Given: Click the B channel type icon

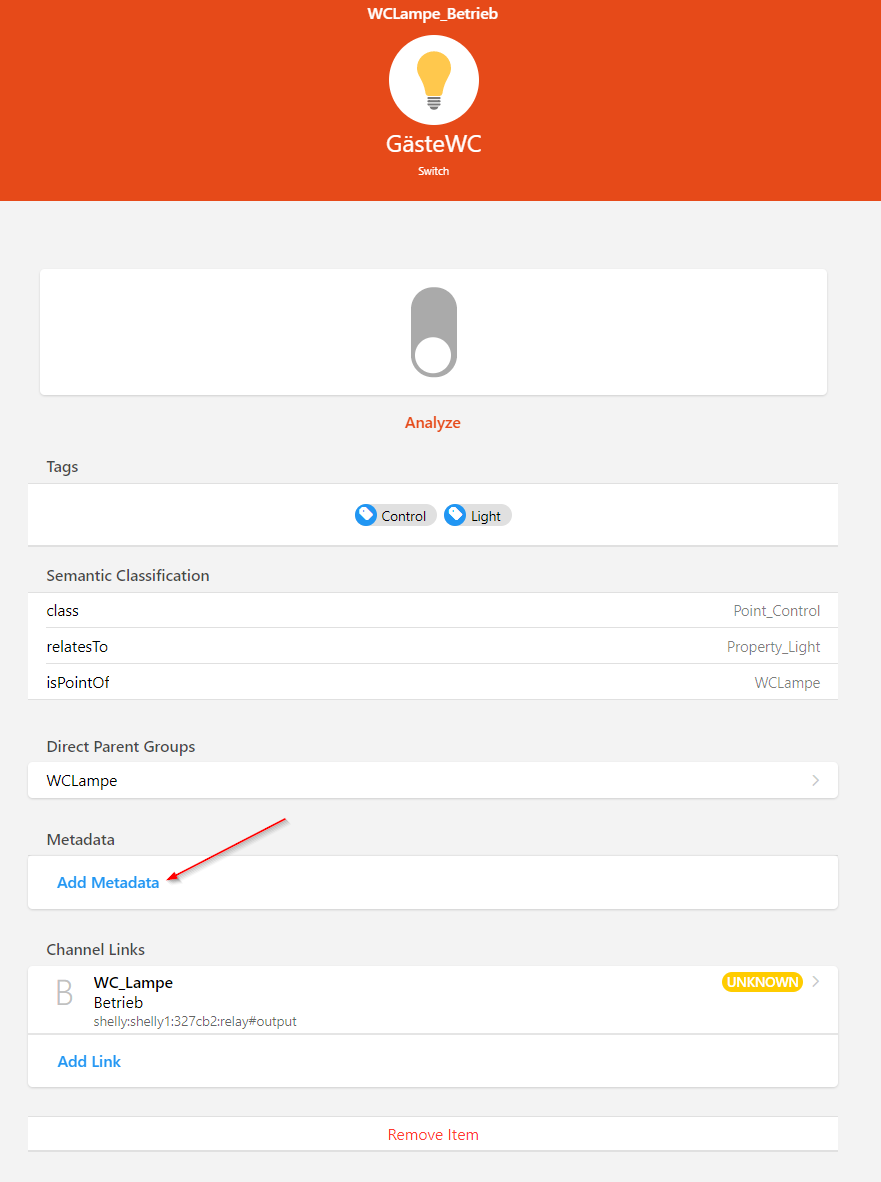Looking at the screenshot, I should [x=65, y=993].
